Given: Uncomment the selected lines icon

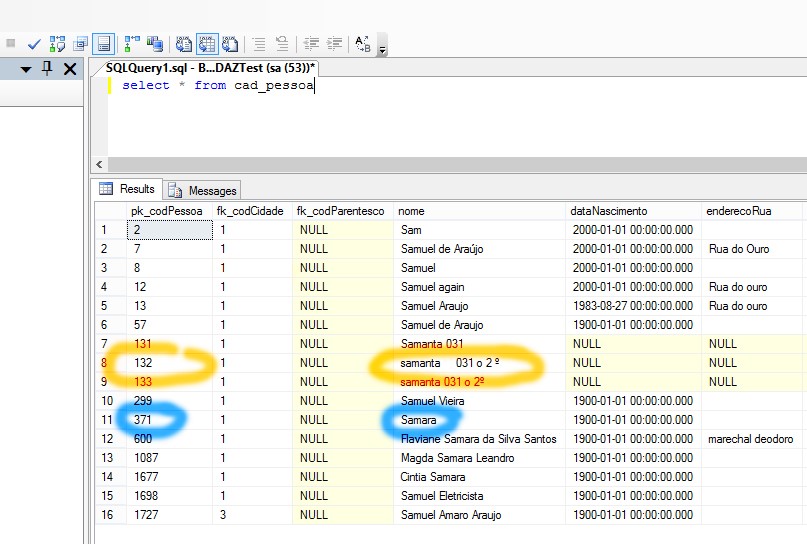Looking at the screenshot, I should (282, 44).
